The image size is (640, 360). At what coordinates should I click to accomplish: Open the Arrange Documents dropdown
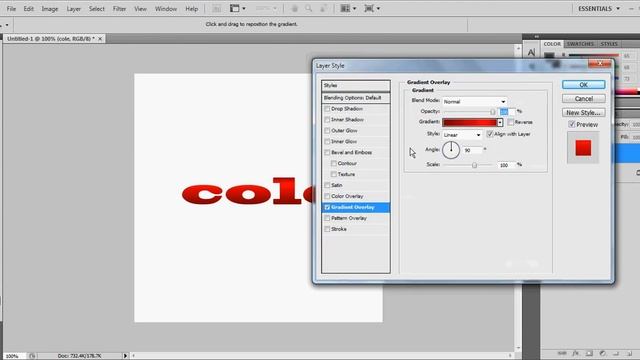point(348,9)
